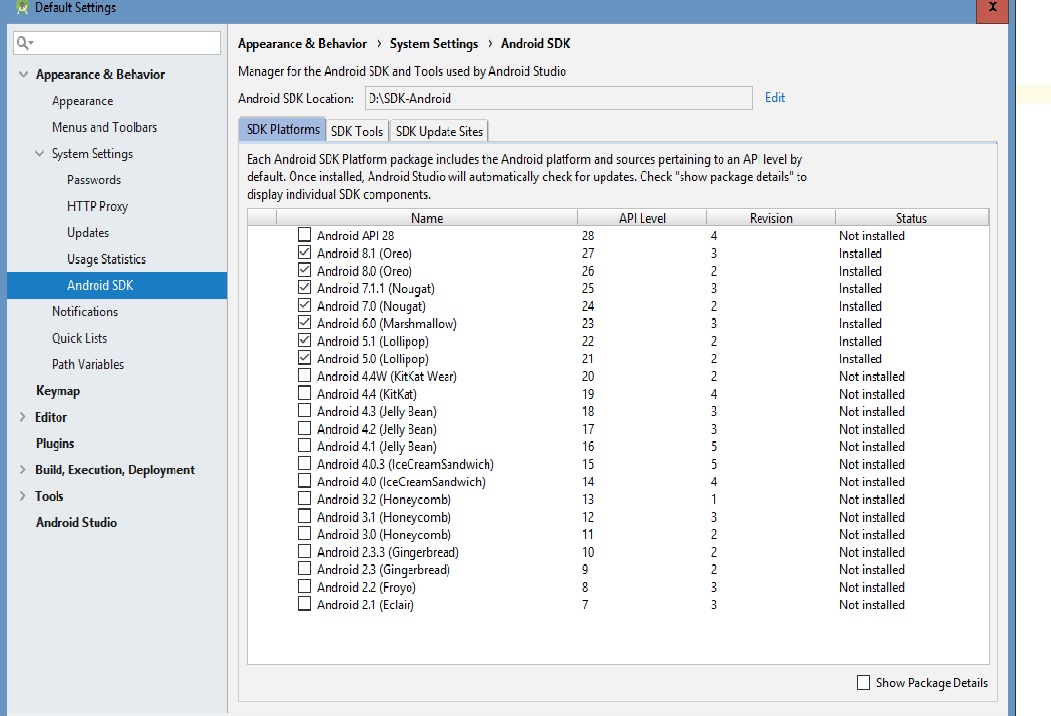Expand Build, Execution, Deployment section
This screenshot has height=716, width=1051.
[23, 470]
